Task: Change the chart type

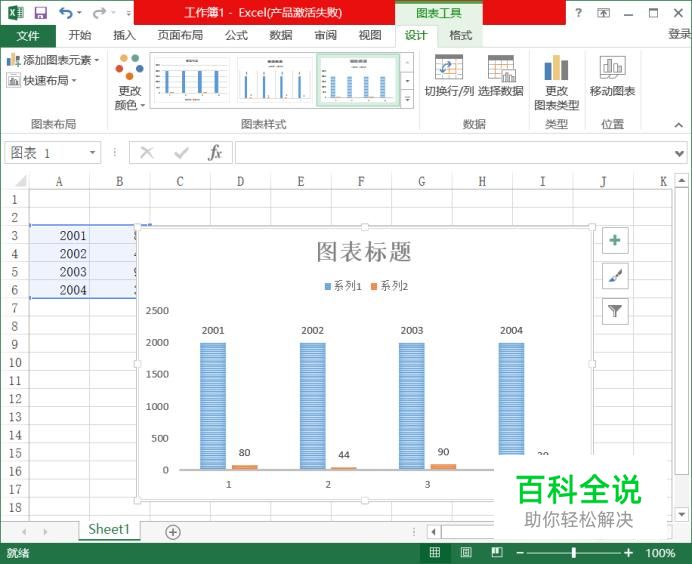Action: [557, 83]
